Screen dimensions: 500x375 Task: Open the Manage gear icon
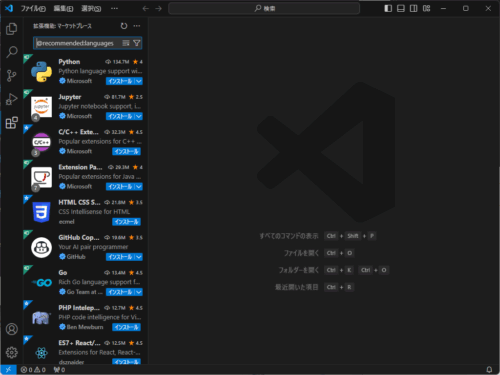click(12, 352)
